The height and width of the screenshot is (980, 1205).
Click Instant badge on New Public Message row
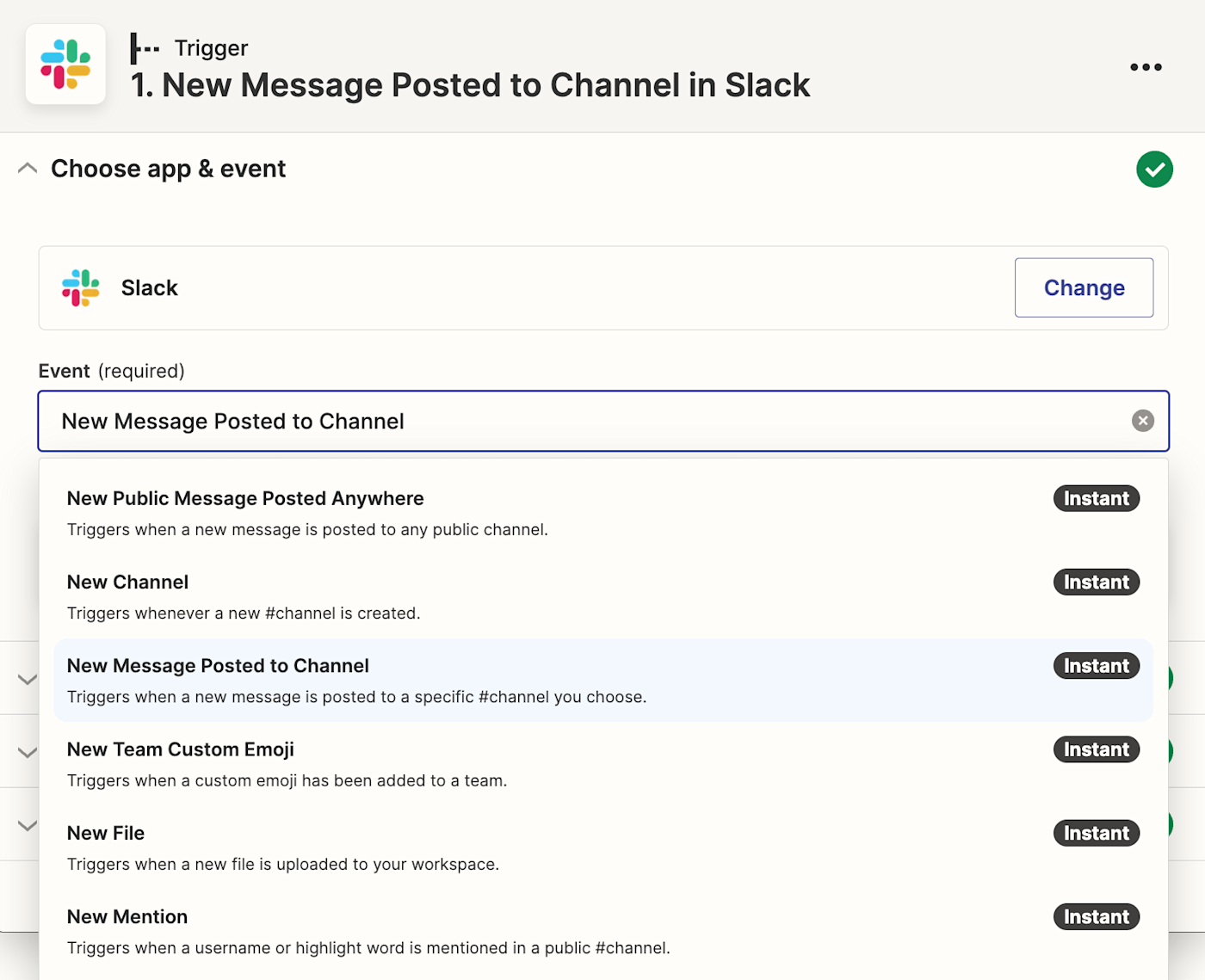[1097, 498]
